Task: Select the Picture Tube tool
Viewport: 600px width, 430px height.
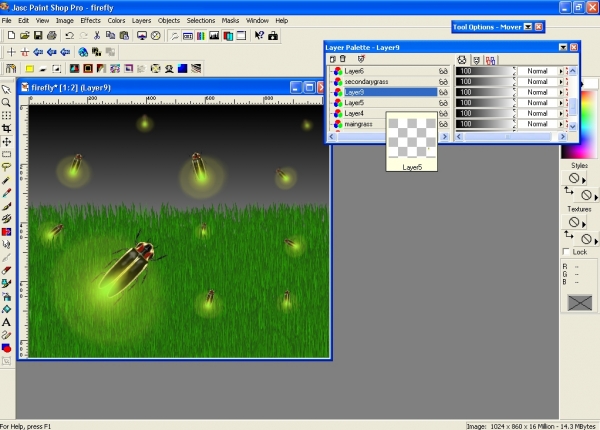Action: click(x=6, y=283)
